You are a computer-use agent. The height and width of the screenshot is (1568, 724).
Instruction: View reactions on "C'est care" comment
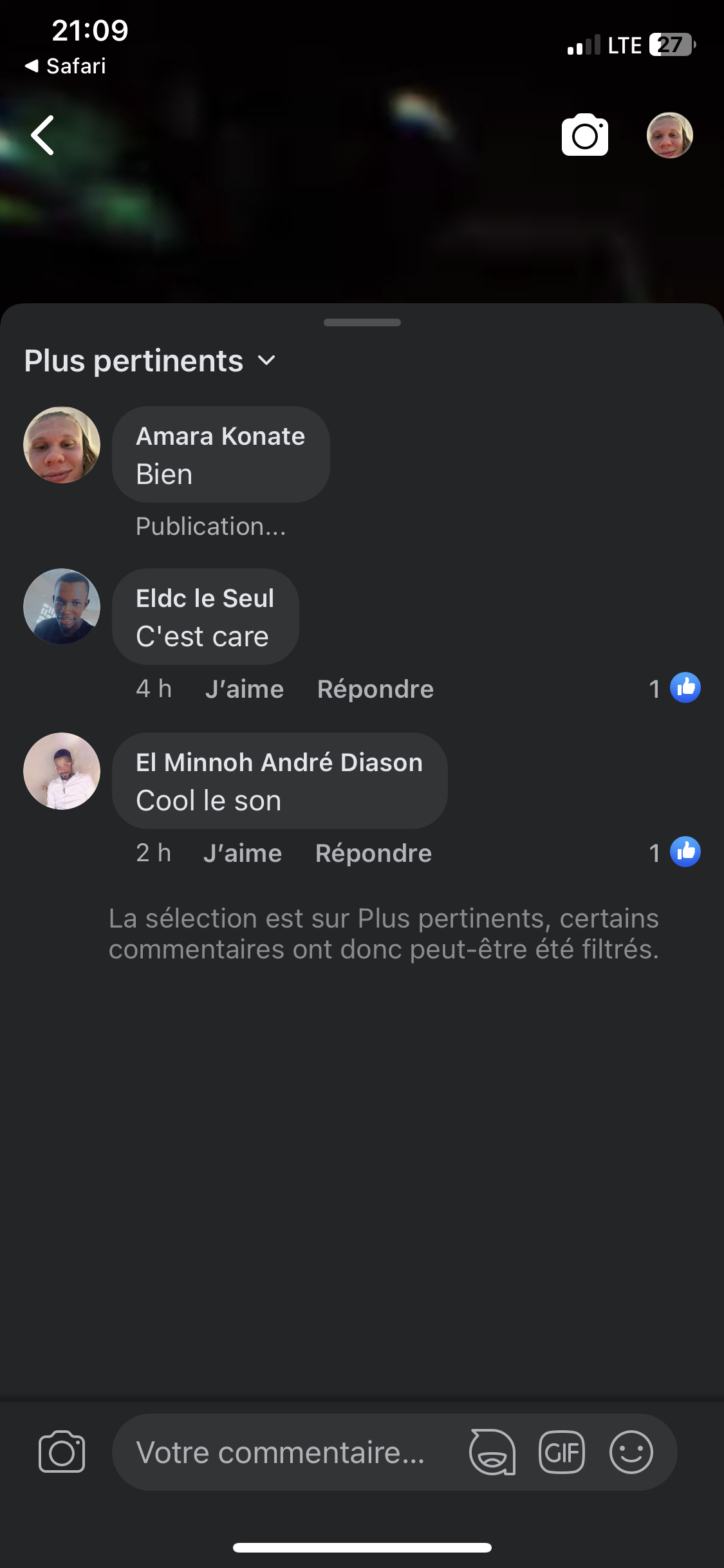coord(674,688)
